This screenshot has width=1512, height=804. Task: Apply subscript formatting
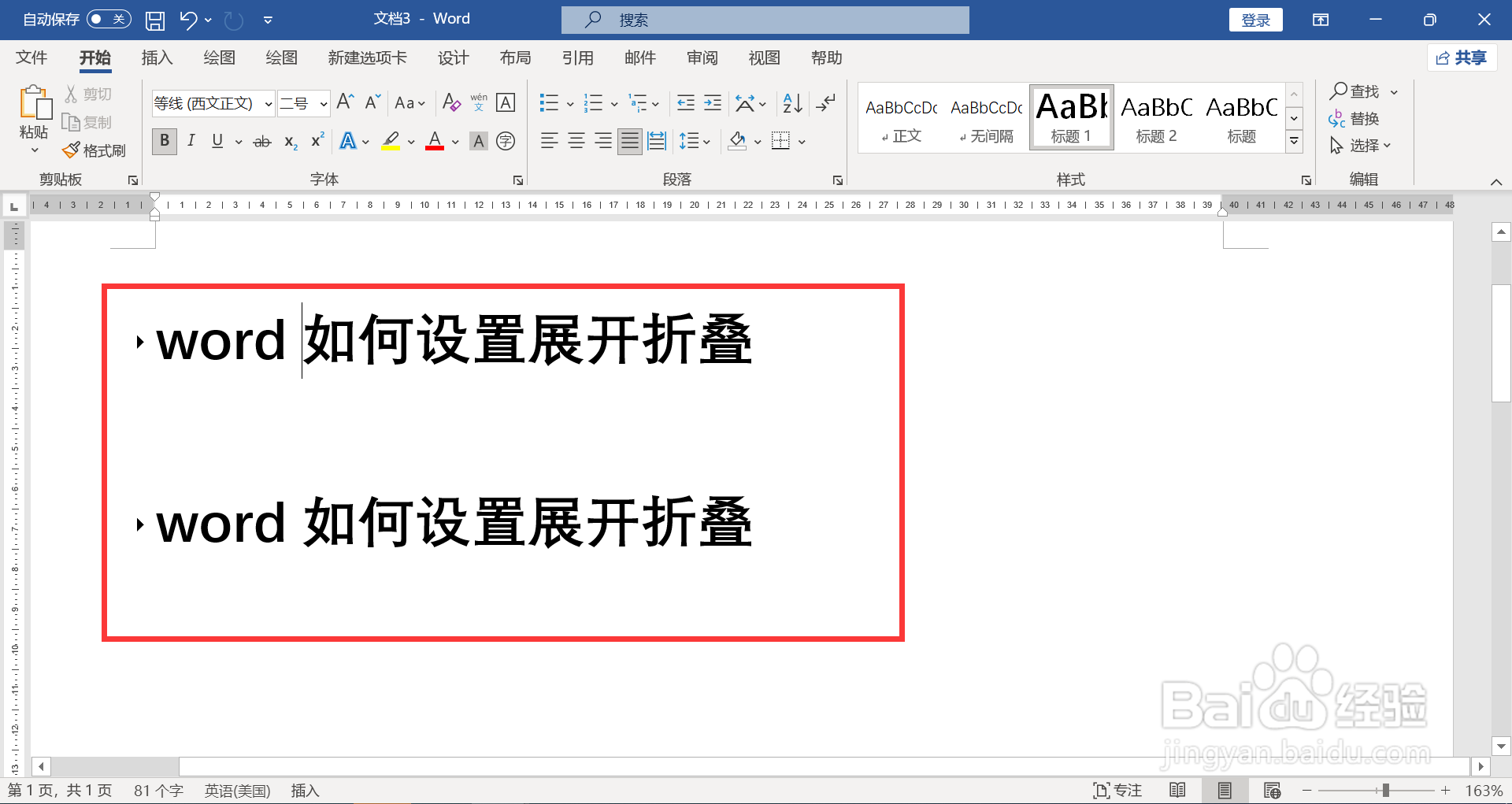click(291, 142)
